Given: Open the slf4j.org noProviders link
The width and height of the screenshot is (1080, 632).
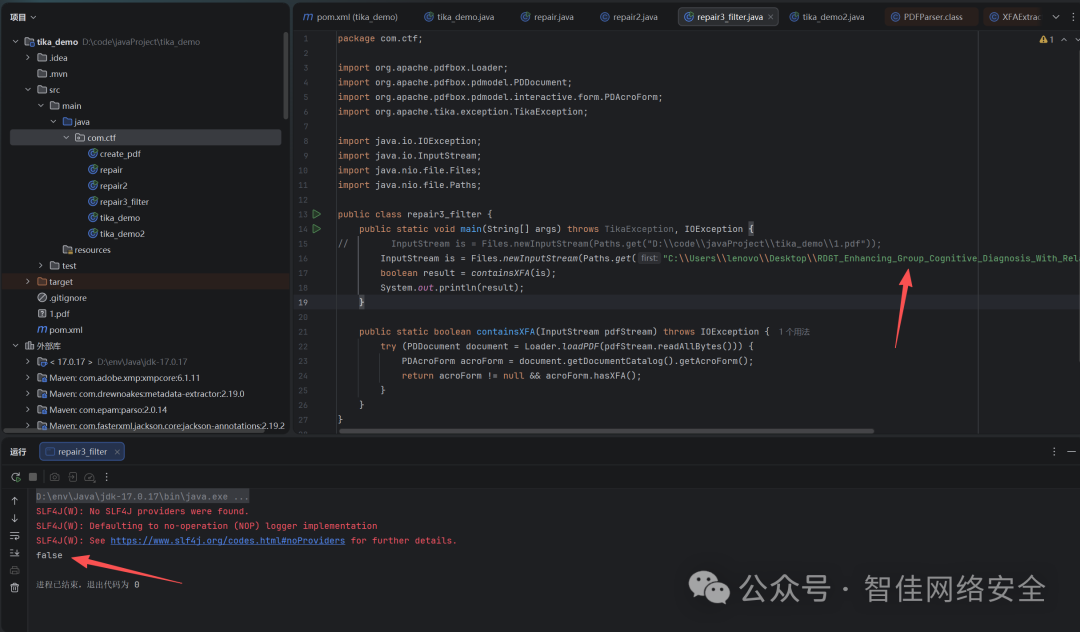Looking at the screenshot, I should pos(227,540).
